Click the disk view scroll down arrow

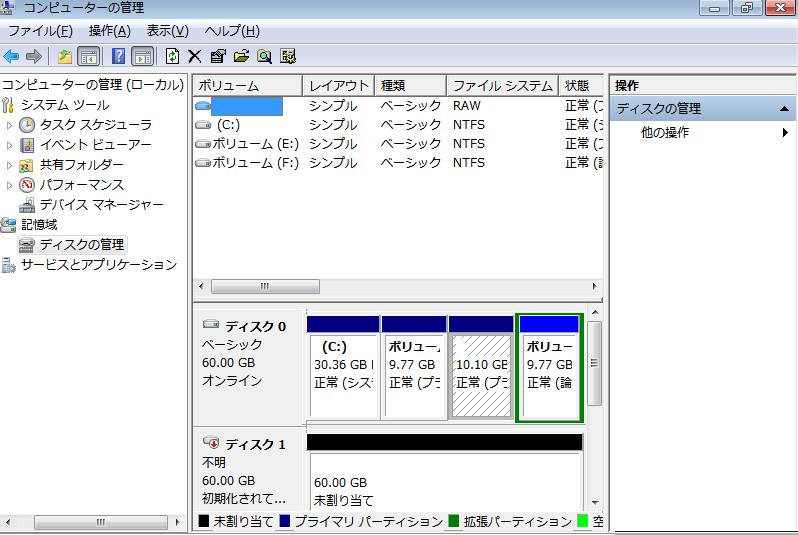tap(594, 502)
